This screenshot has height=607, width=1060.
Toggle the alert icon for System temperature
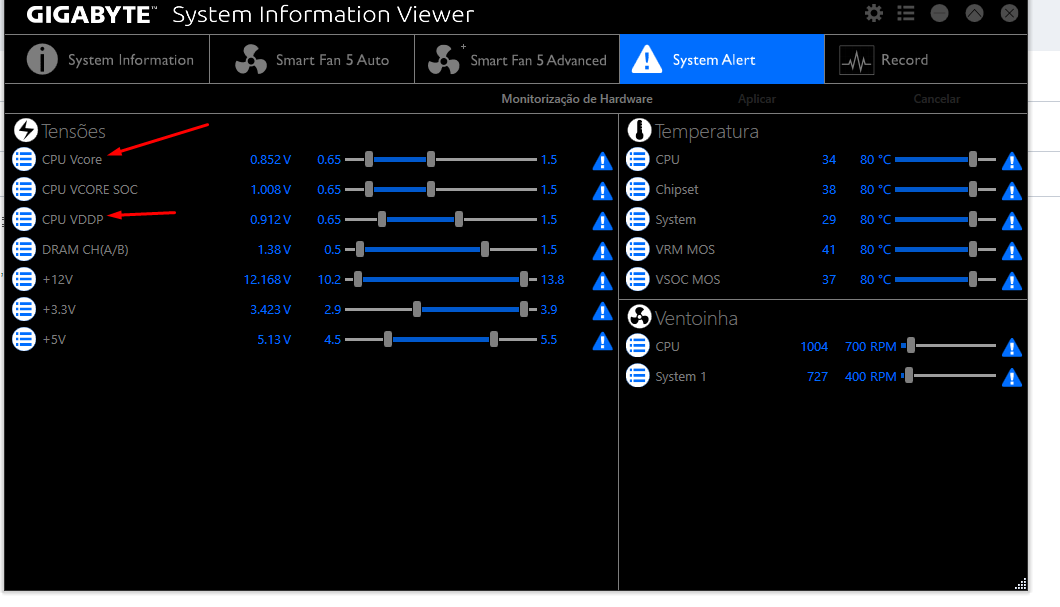[x=1011, y=220]
